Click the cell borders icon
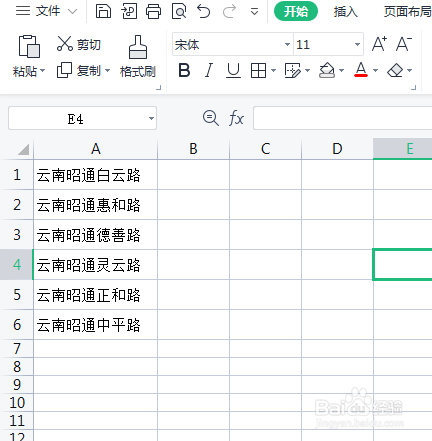Viewport: 432px width, 441px height. (x=258, y=70)
